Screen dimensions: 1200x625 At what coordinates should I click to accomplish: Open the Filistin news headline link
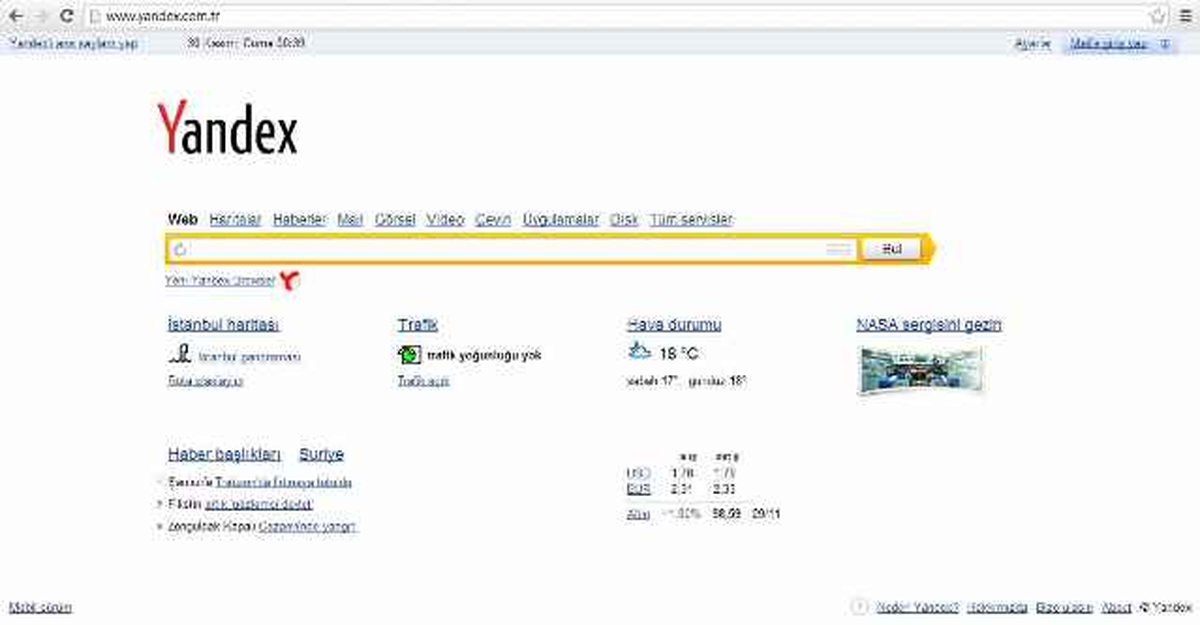click(x=259, y=504)
